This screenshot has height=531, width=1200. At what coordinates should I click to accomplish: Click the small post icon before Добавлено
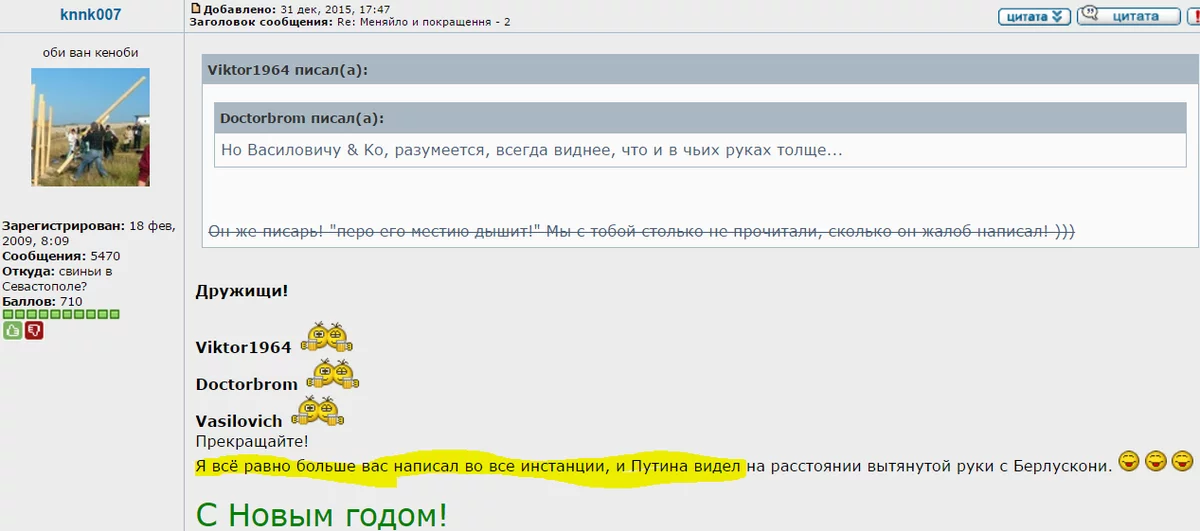click(195, 8)
